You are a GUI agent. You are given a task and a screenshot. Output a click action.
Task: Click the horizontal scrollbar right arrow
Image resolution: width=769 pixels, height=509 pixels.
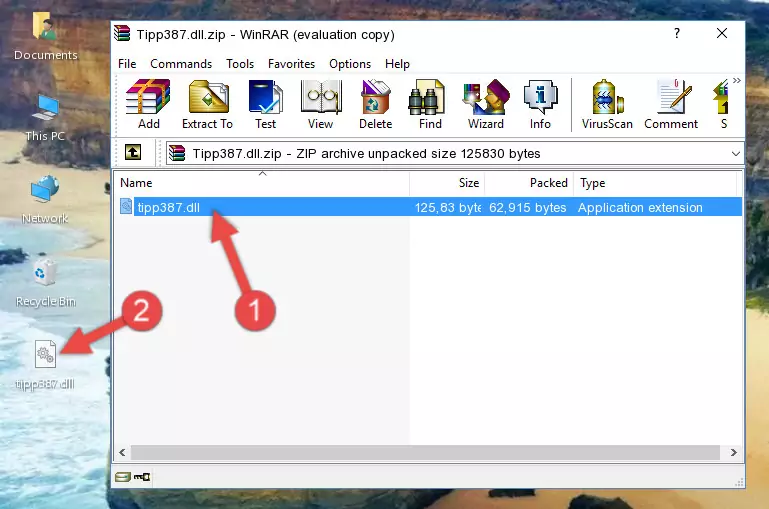[x=734, y=452]
